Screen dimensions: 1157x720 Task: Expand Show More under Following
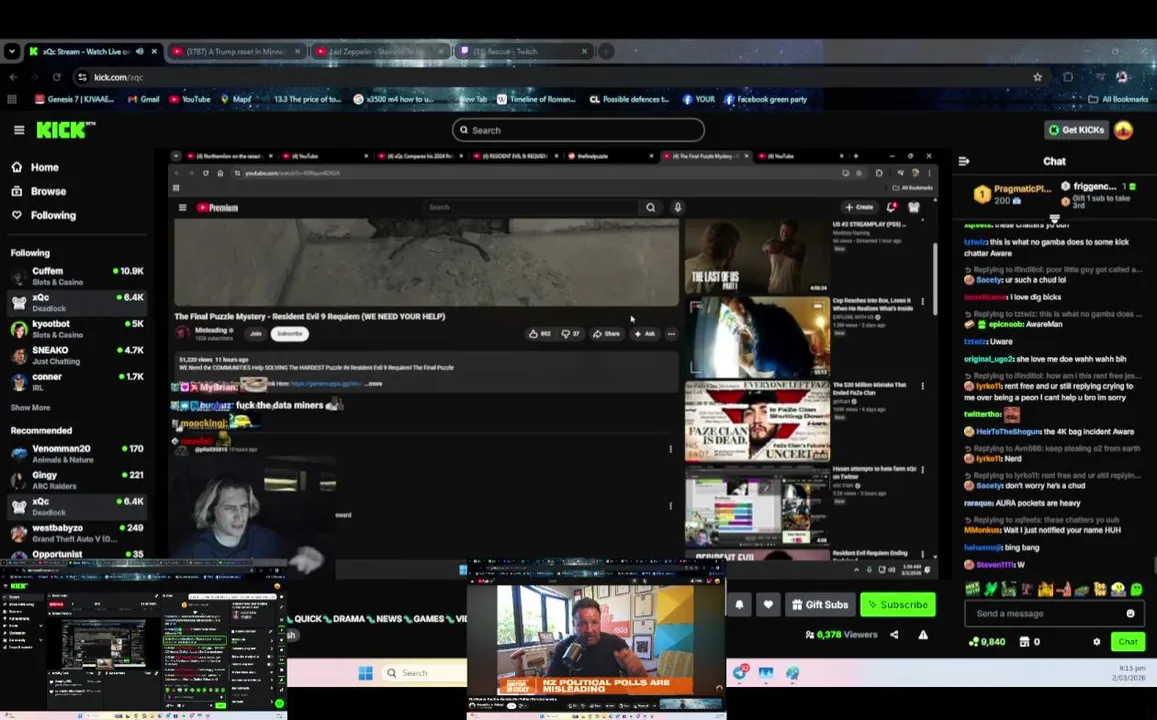pyautogui.click(x=30, y=407)
